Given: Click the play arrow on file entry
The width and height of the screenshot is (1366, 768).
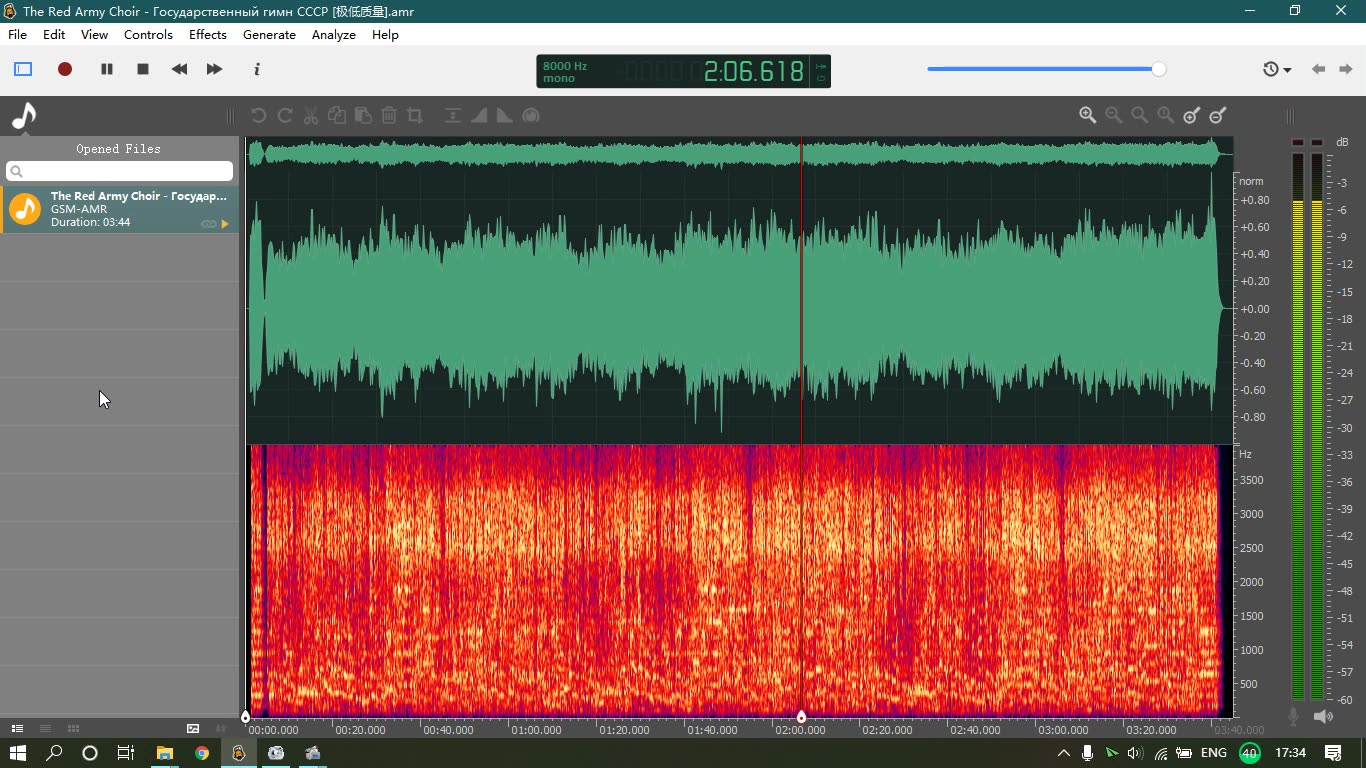Looking at the screenshot, I should [x=225, y=224].
